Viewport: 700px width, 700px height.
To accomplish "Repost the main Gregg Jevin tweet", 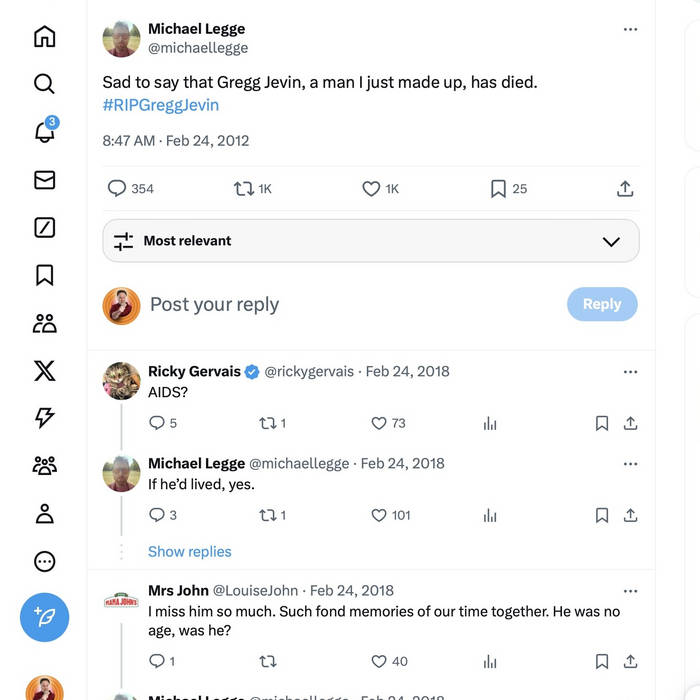I will [243, 188].
